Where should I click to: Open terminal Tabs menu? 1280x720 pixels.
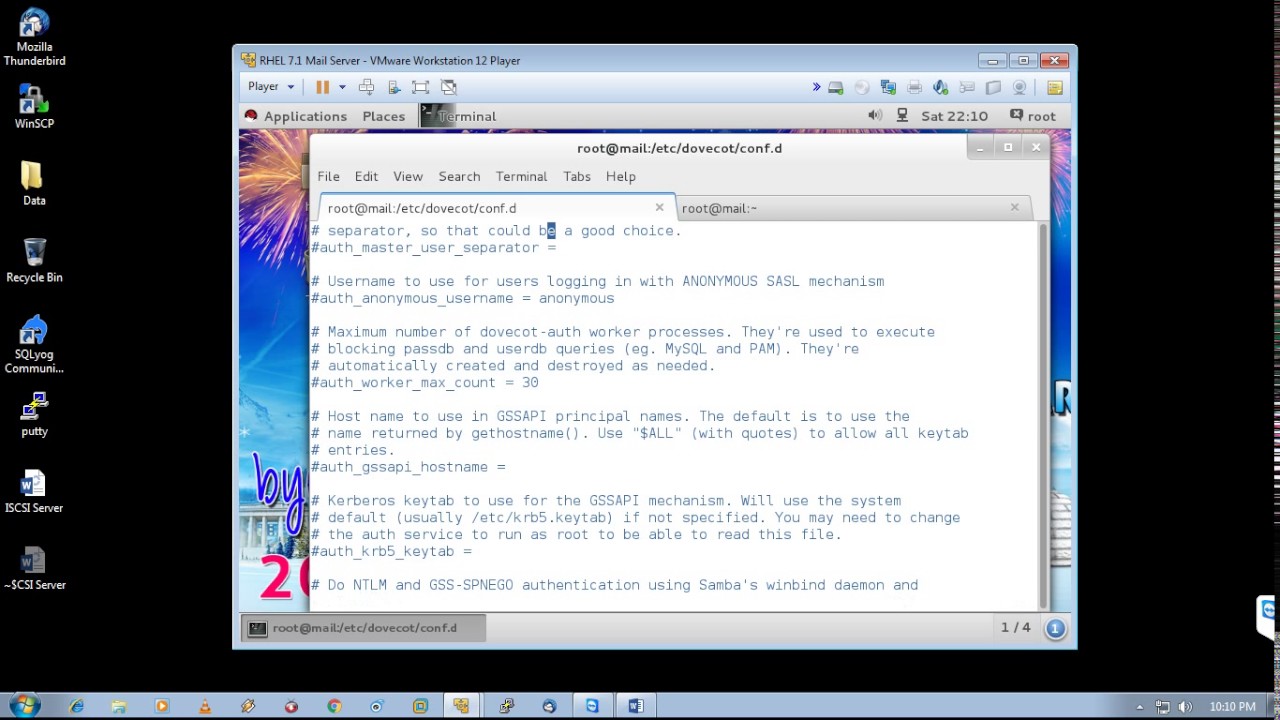[577, 176]
